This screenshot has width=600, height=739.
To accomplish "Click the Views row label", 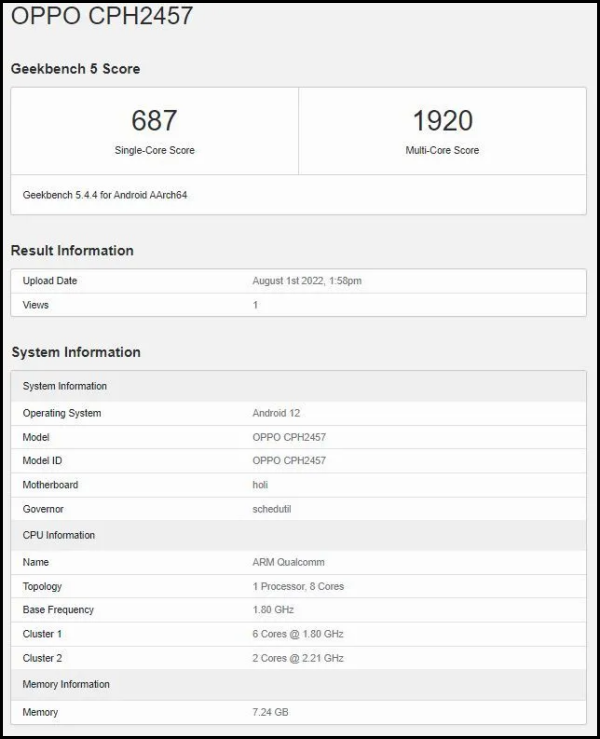I will tap(36, 305).
